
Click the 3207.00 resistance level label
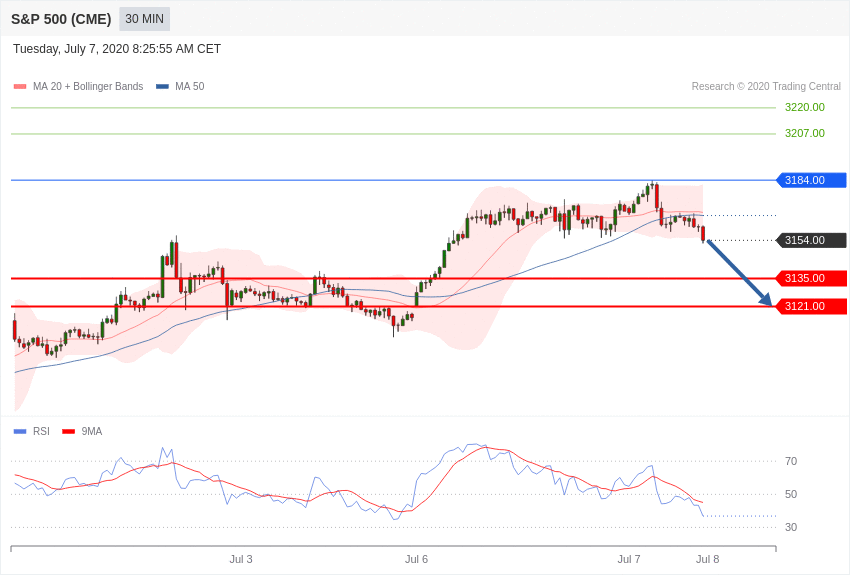pyautogui.click(x=805, y=133)
